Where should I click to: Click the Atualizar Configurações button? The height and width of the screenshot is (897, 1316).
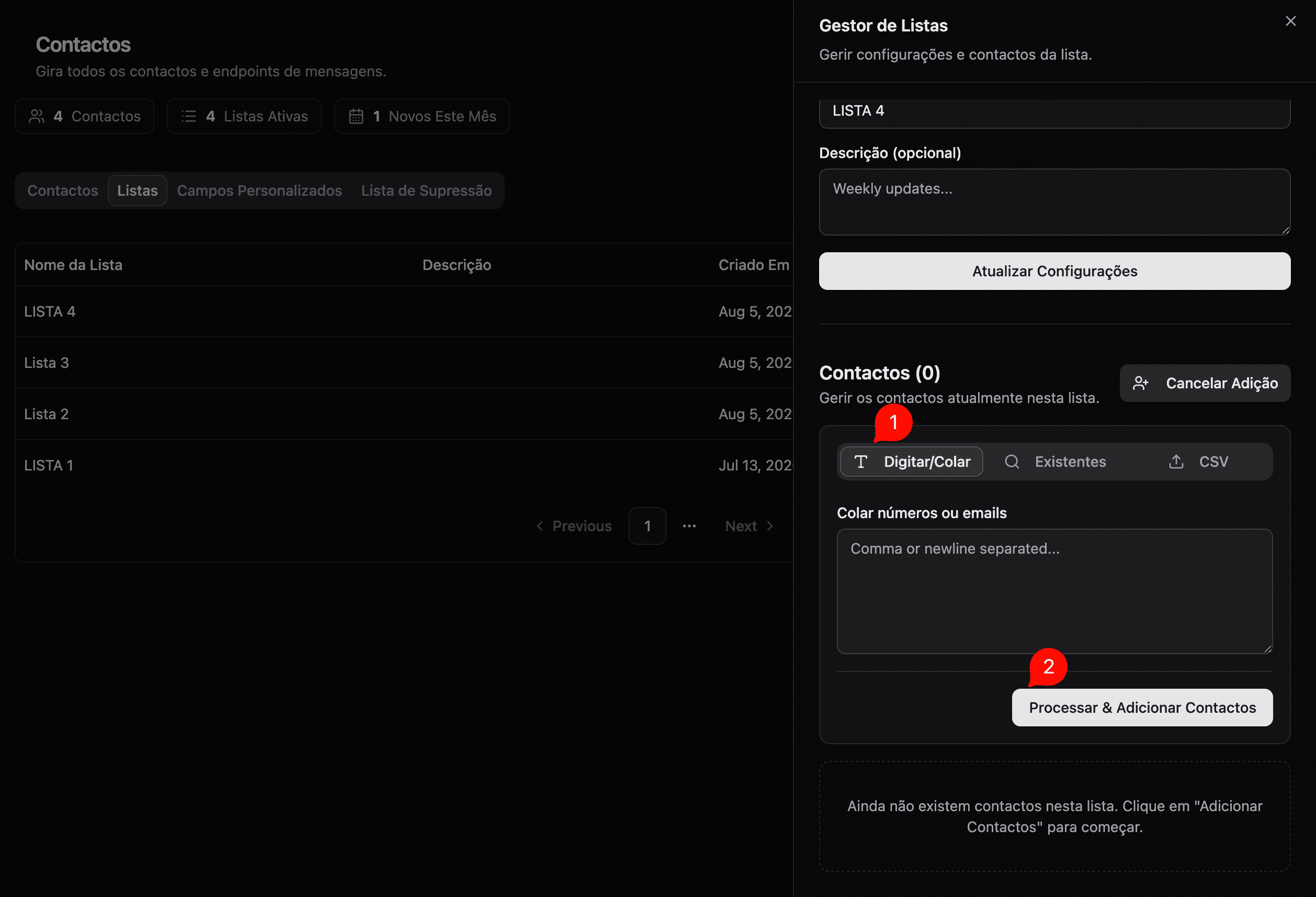pos(1054,271)
